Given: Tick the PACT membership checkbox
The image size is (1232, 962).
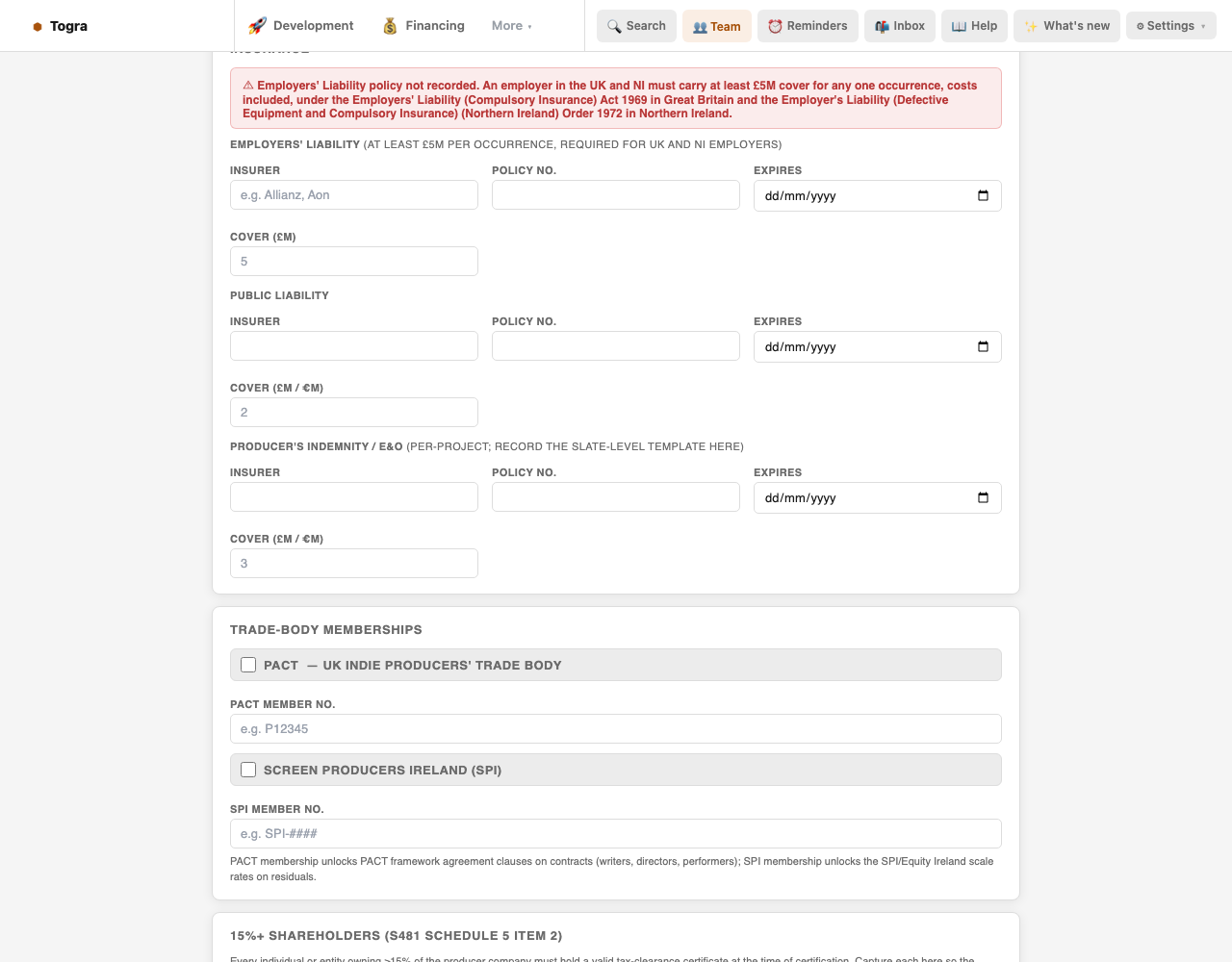Looking at the screenshot, I should (x=248, y=665).
